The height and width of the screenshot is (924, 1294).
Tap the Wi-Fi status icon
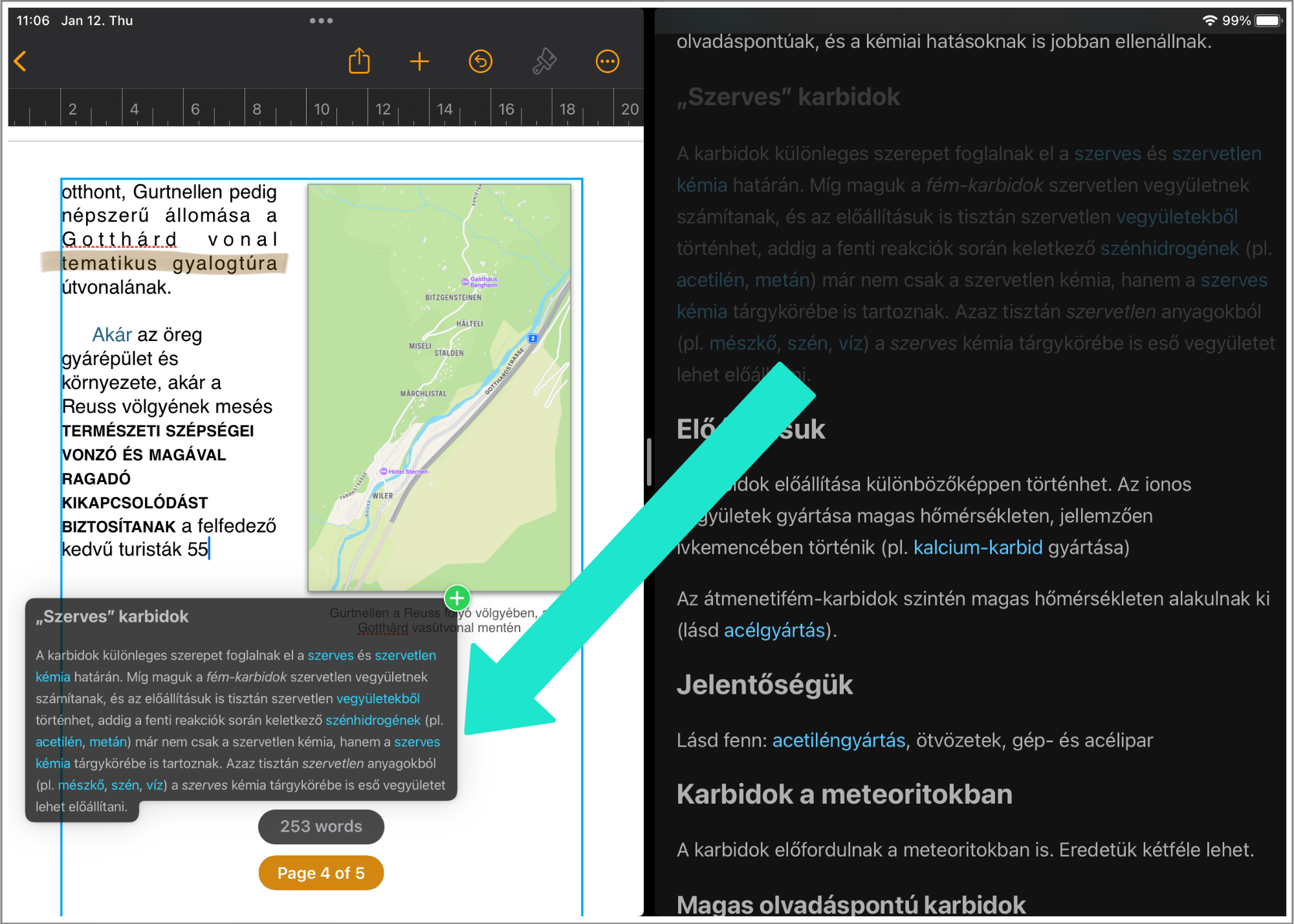click(x=1209, y=21)
